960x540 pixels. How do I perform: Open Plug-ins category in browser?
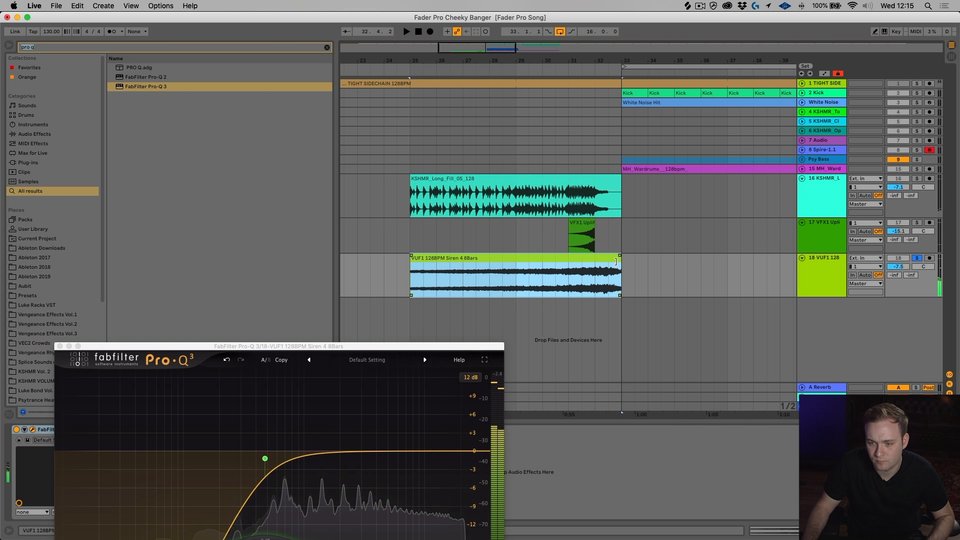[x=28, y=163]
